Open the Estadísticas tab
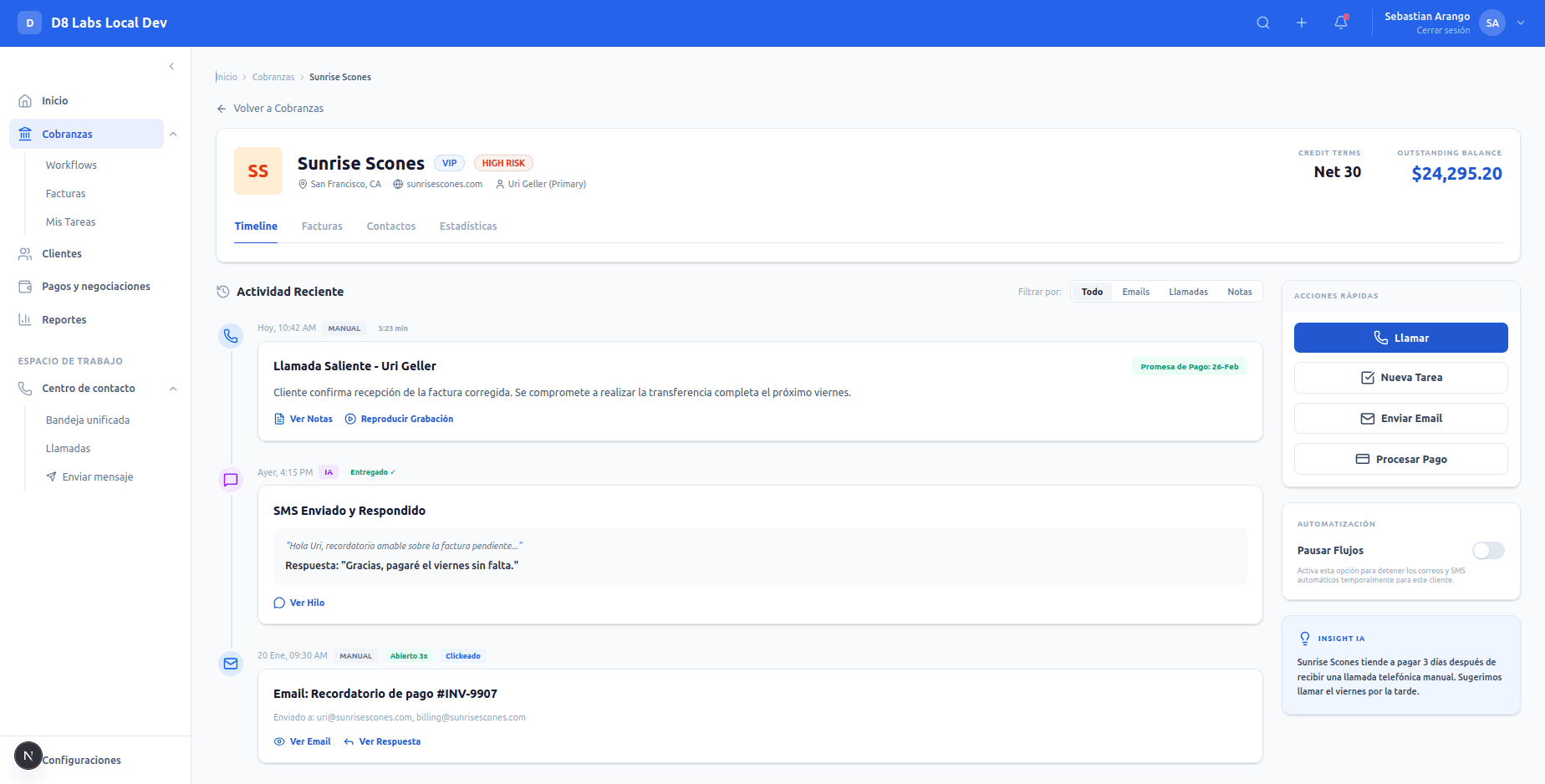Image resolution: width=1545 pixels, height=784 pixels. [x=467, y=226]
